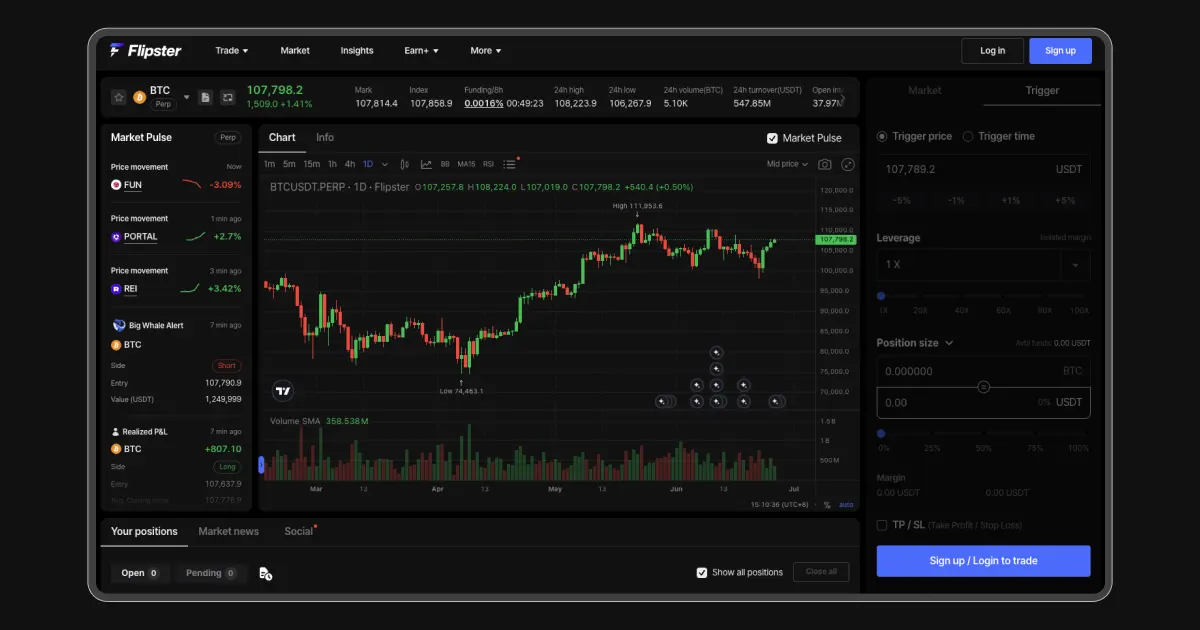
Task: Click the leverage slider handle at 1X
Action: point(881,296)
